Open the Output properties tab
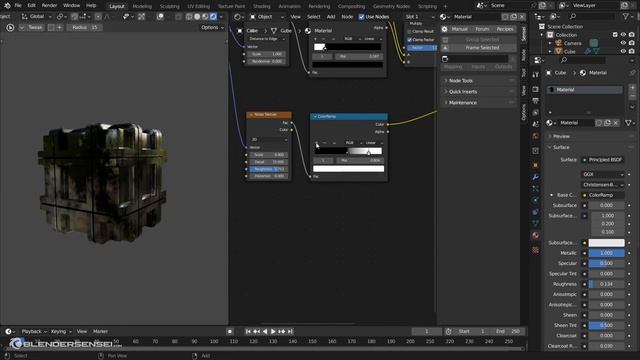This screenshot has width=640, height=360. tap(536, 101)
